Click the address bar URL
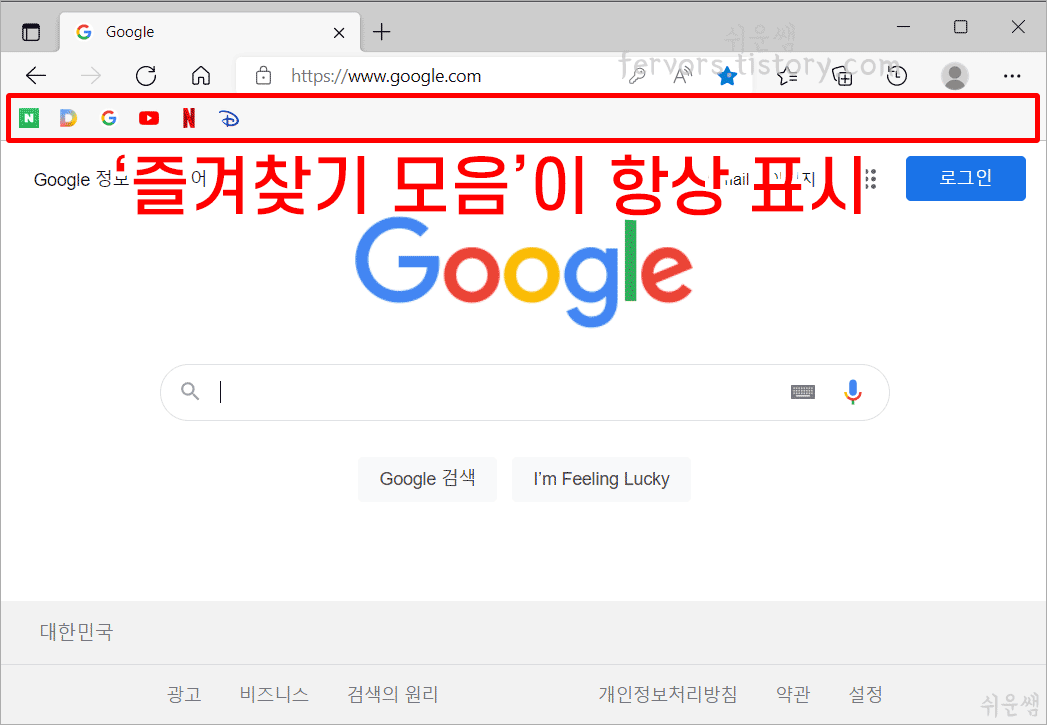The width and height of the screenshot is (1047, 725). [386, 76]
